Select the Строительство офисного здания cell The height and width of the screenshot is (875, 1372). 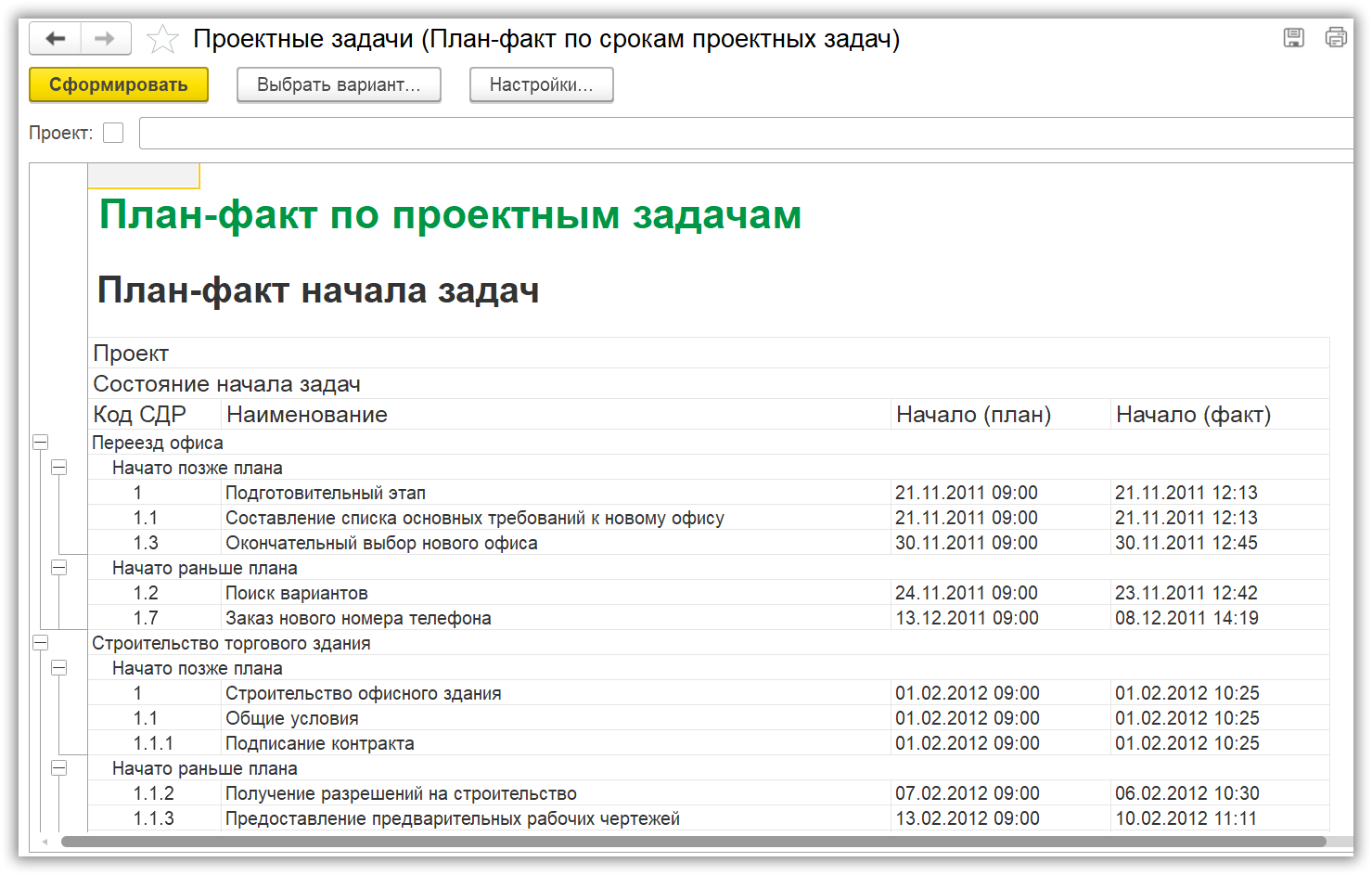tap(557, 693)
